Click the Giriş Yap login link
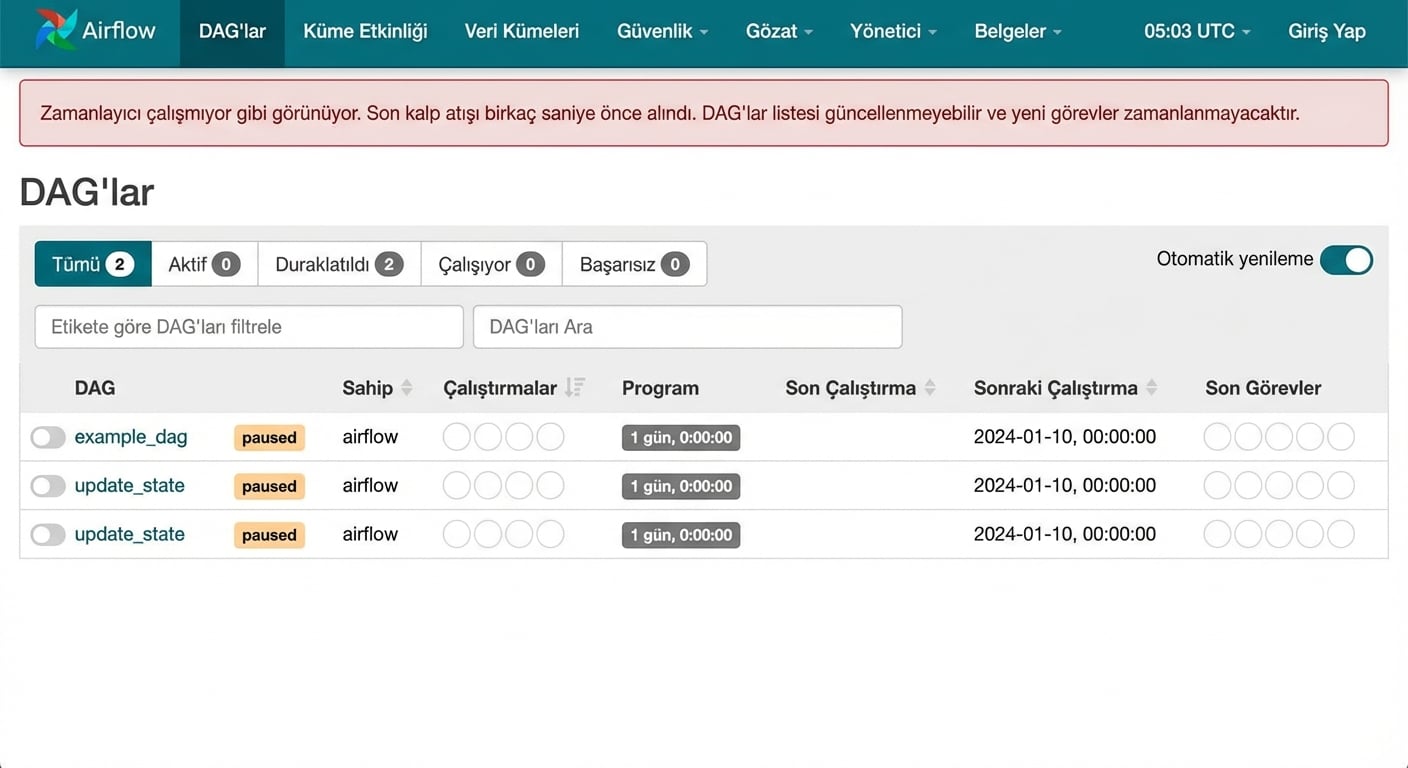The height and width of the screenshot is (768, 1408). tap(1326, 31)
